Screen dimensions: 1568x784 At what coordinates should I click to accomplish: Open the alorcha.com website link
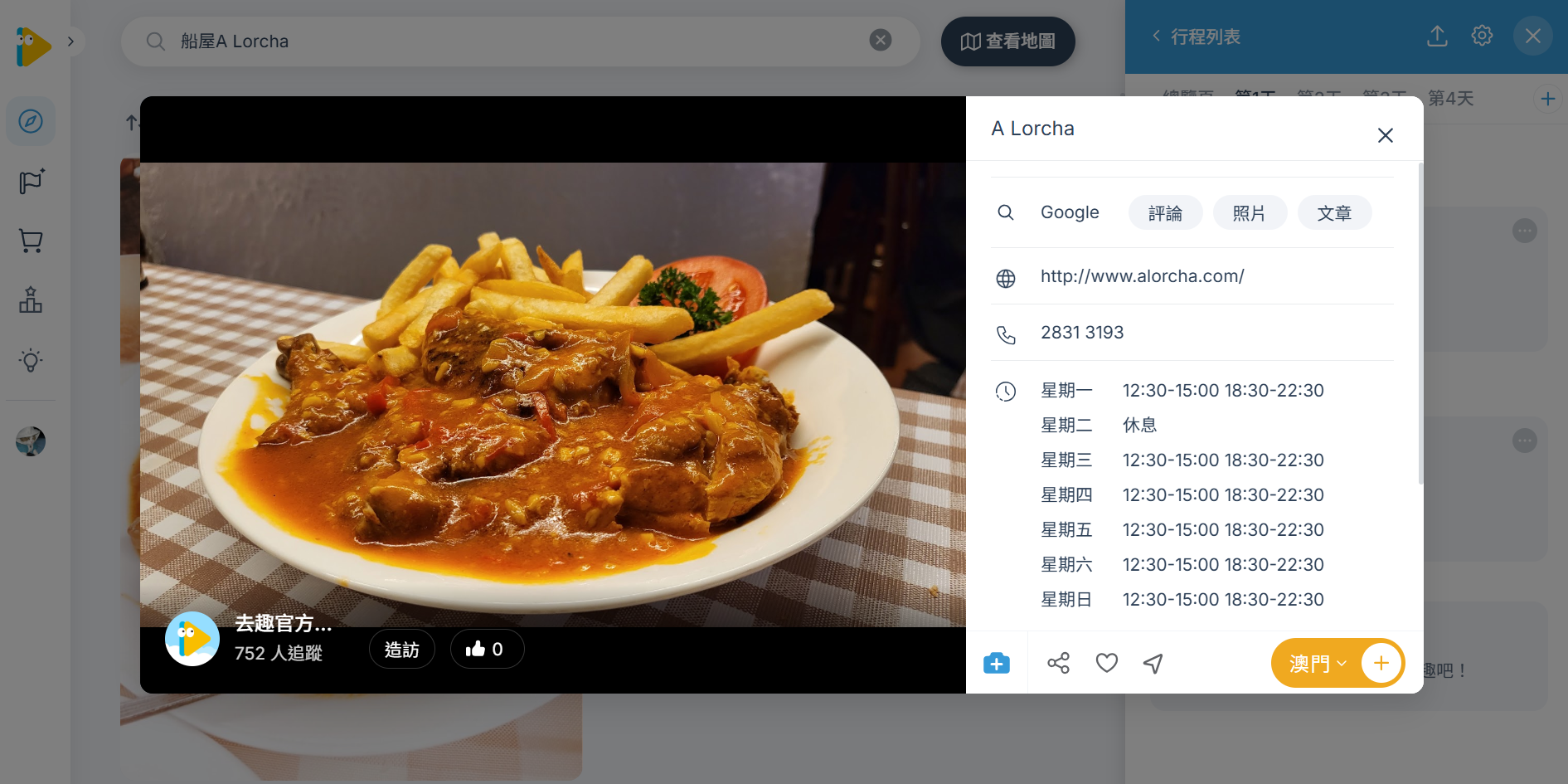click(x=1142, y=276)
